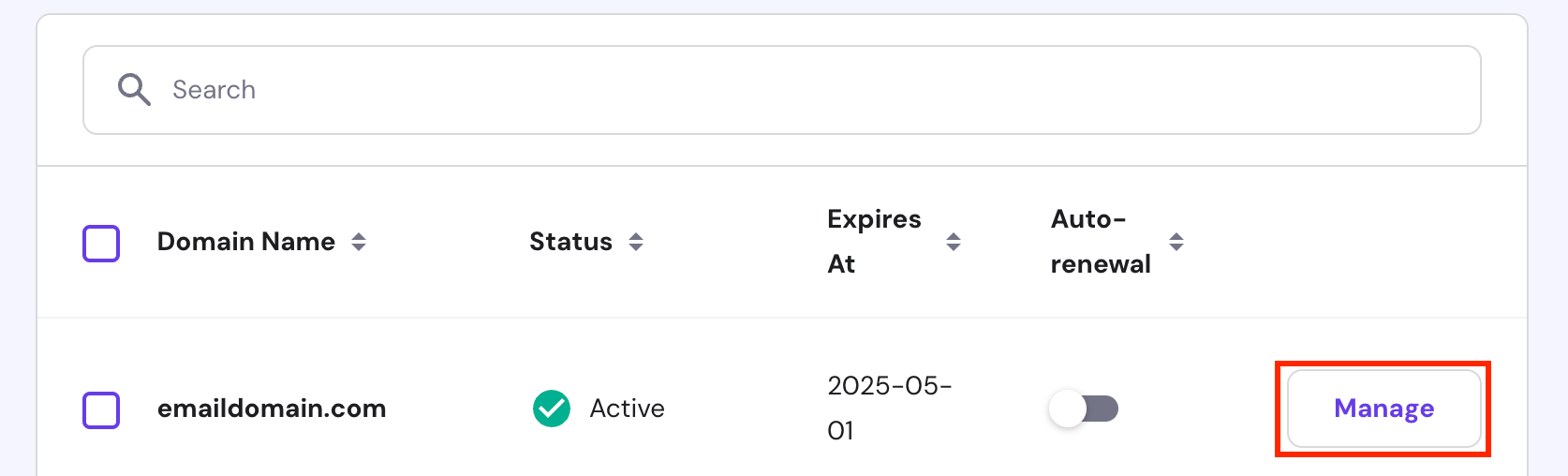
Task: Click the Domain Name sort up arrow
Action: [x=359, y=236]
